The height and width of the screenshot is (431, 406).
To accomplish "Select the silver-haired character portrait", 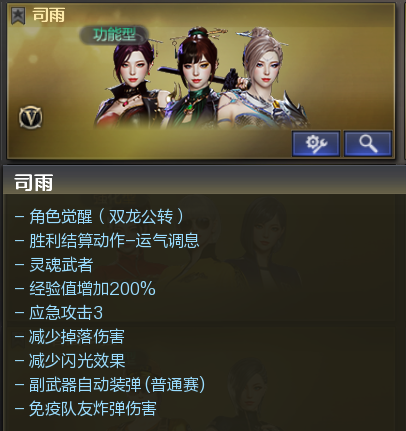I will tap(263, 78).
